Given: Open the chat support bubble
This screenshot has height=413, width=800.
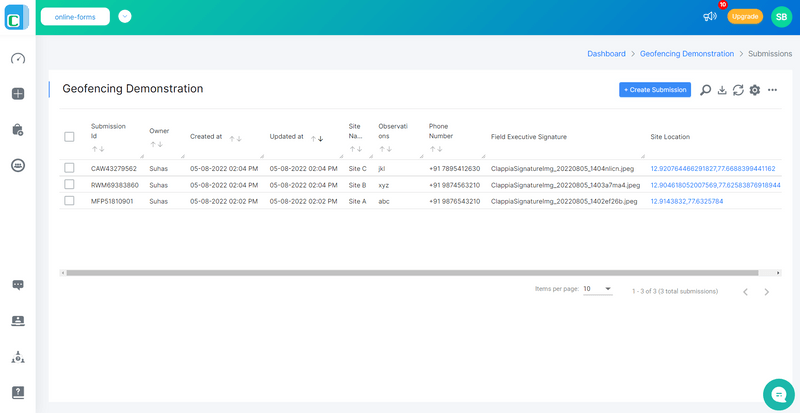Looking at the screenshot, I should pyautogui.click(x=776, y=394).
